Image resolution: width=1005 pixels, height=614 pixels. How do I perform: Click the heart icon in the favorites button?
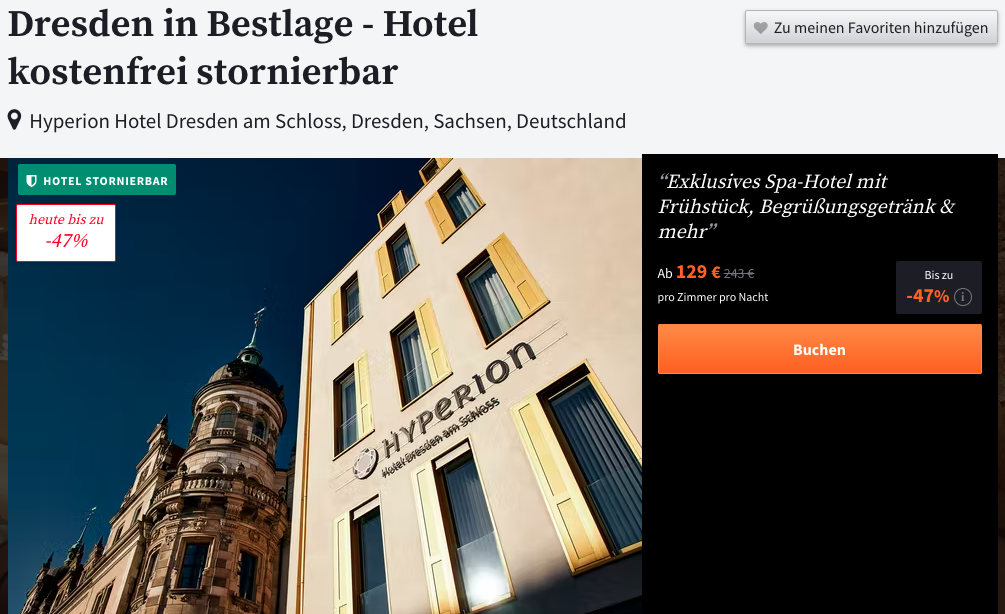coord(761,28)
